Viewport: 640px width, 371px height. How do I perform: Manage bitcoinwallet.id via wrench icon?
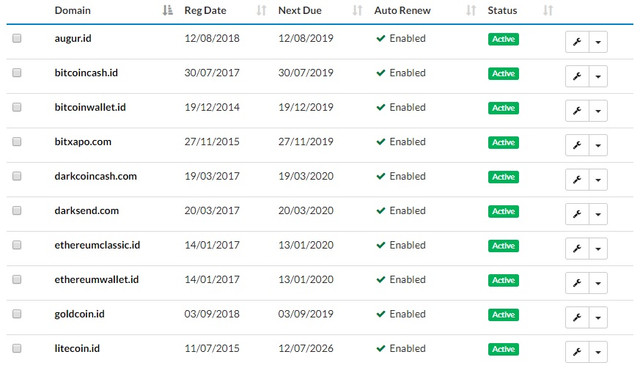pyautogui.click(x=577, y=111)
